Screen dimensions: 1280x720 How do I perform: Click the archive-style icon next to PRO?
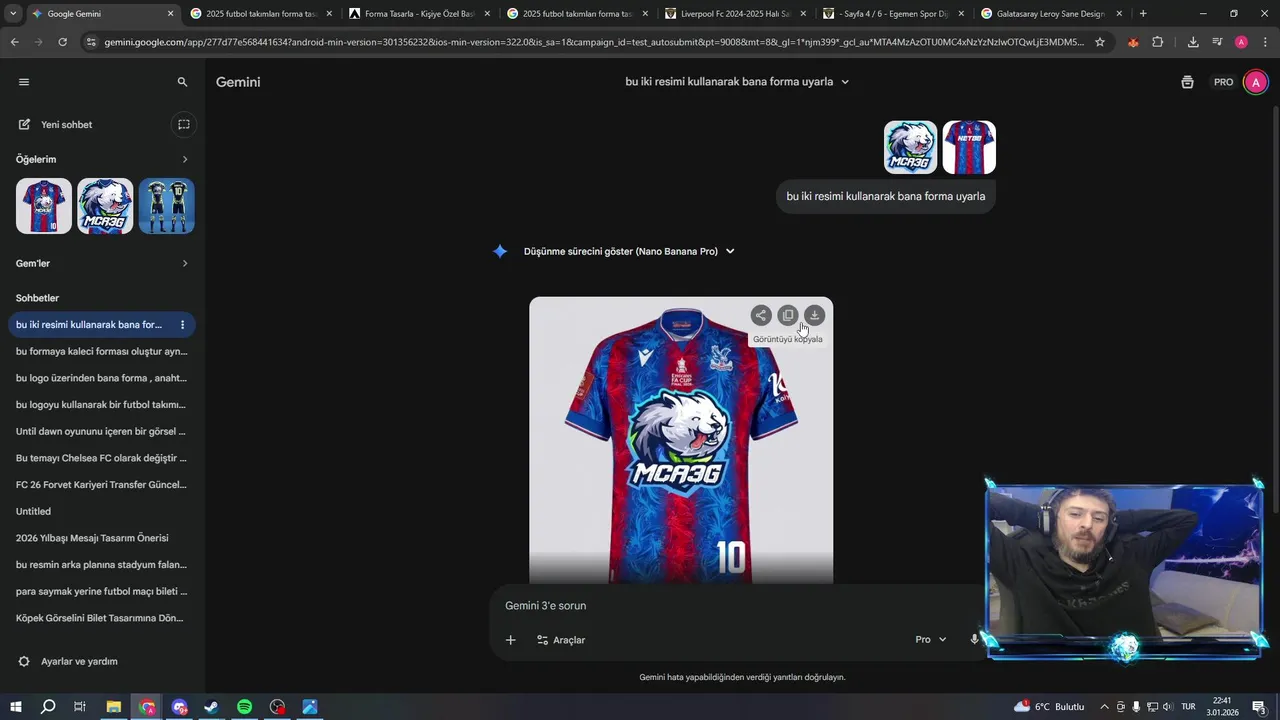(1187, 82)
